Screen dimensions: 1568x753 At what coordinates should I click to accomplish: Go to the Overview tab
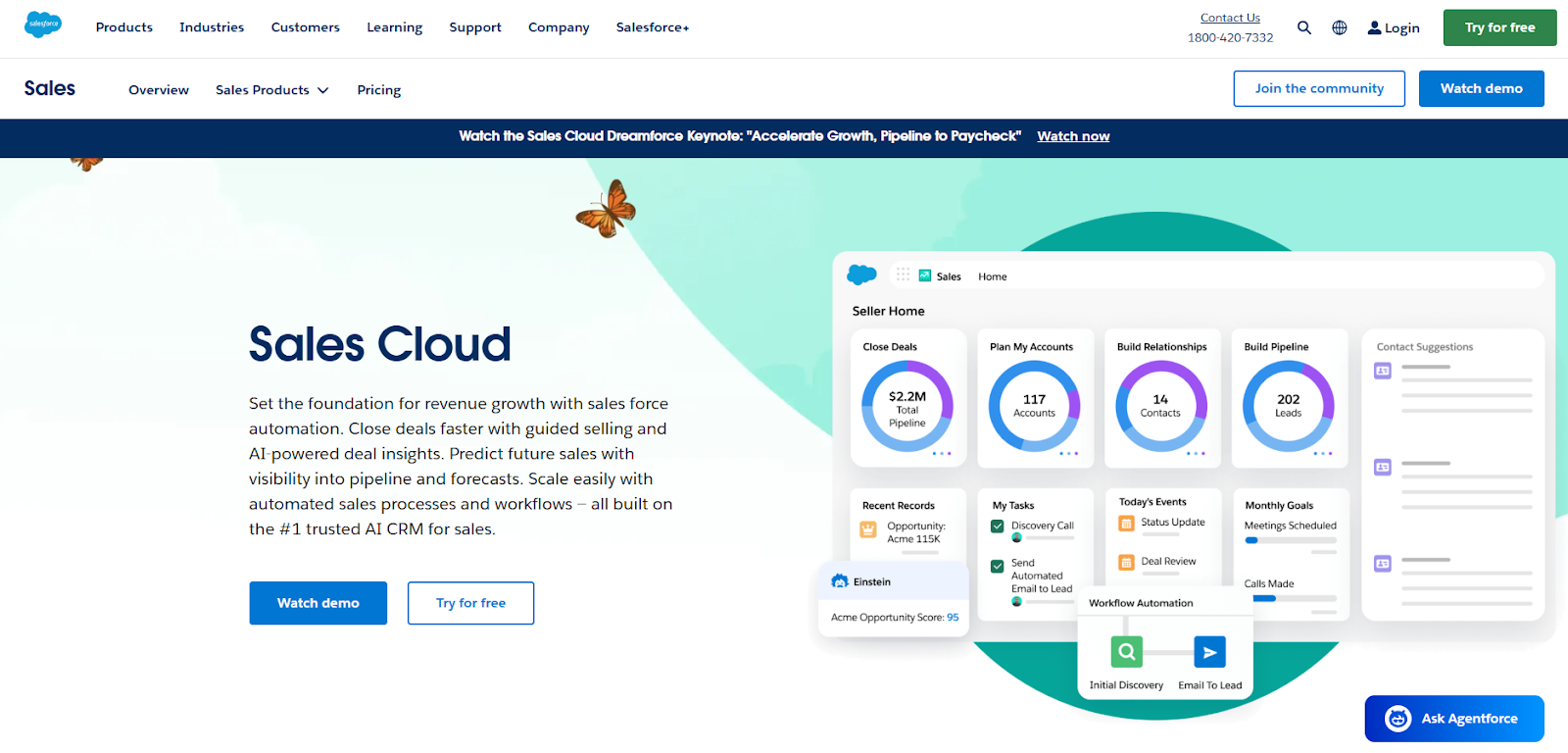tap(159, 89)
